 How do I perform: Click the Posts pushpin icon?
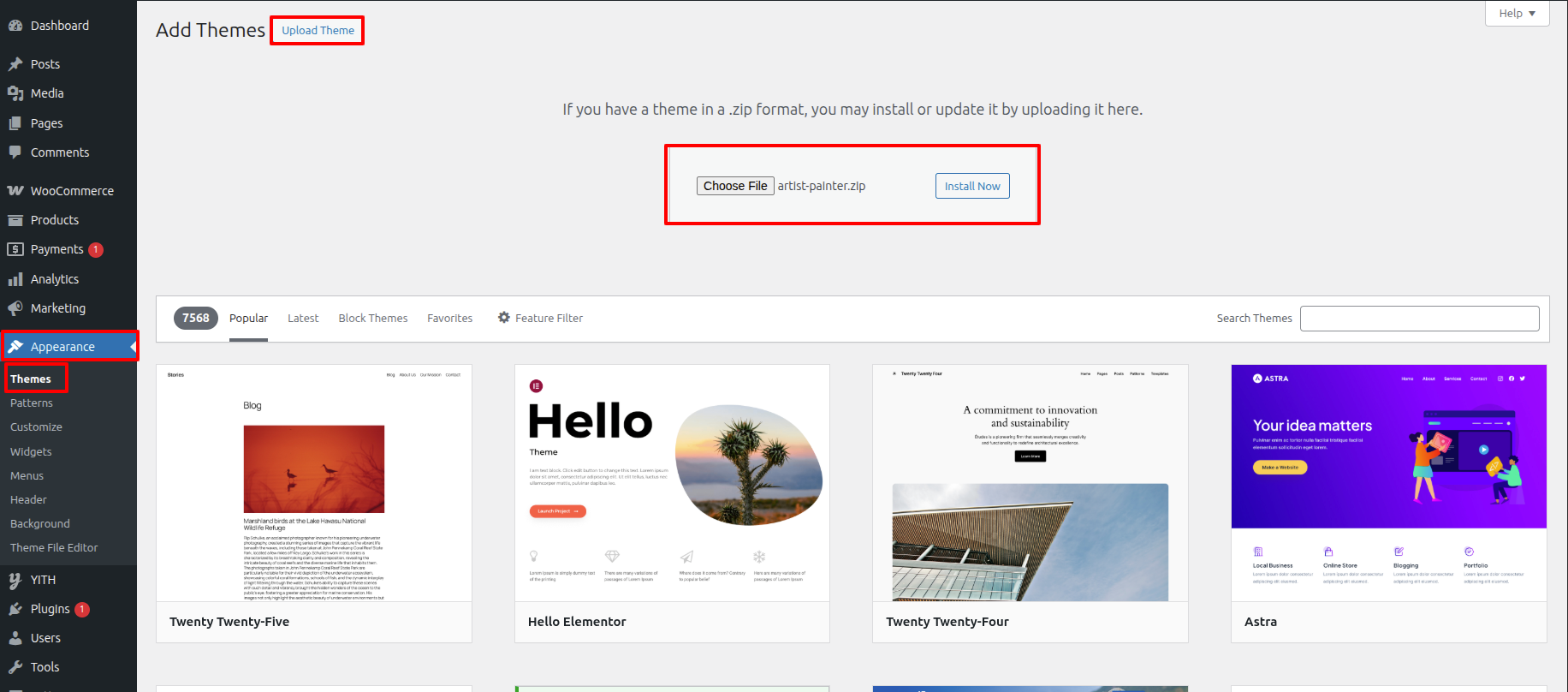pyautogui.click(x=15, y=64)
